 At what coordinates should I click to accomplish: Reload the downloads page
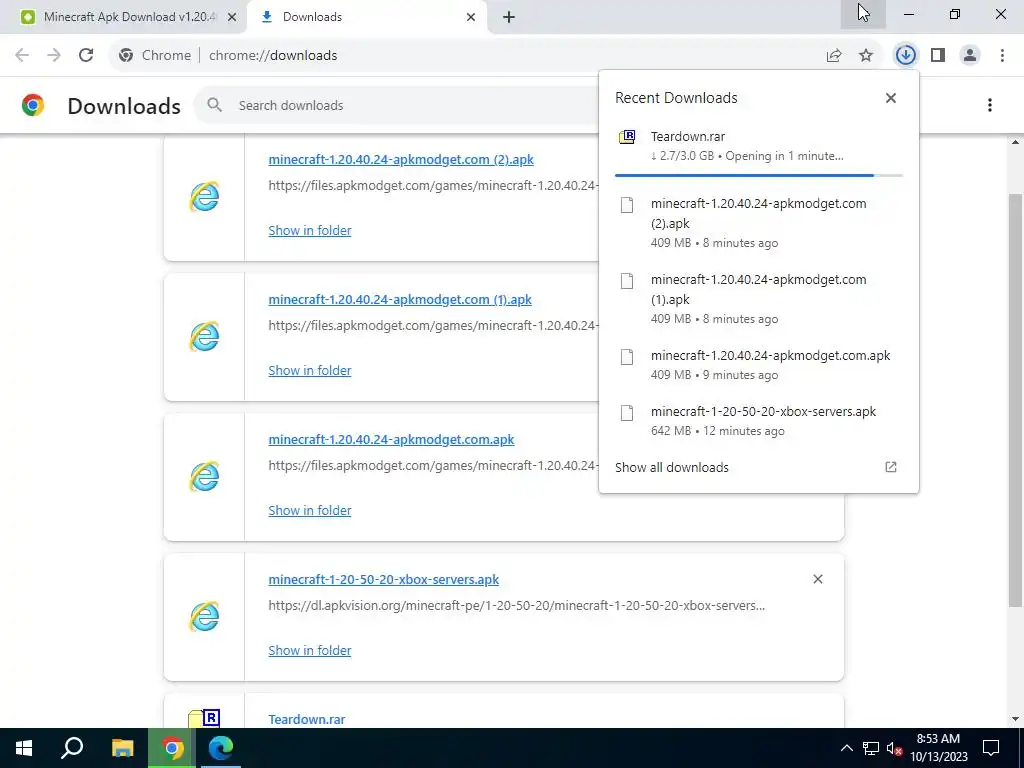pos(86,56)
